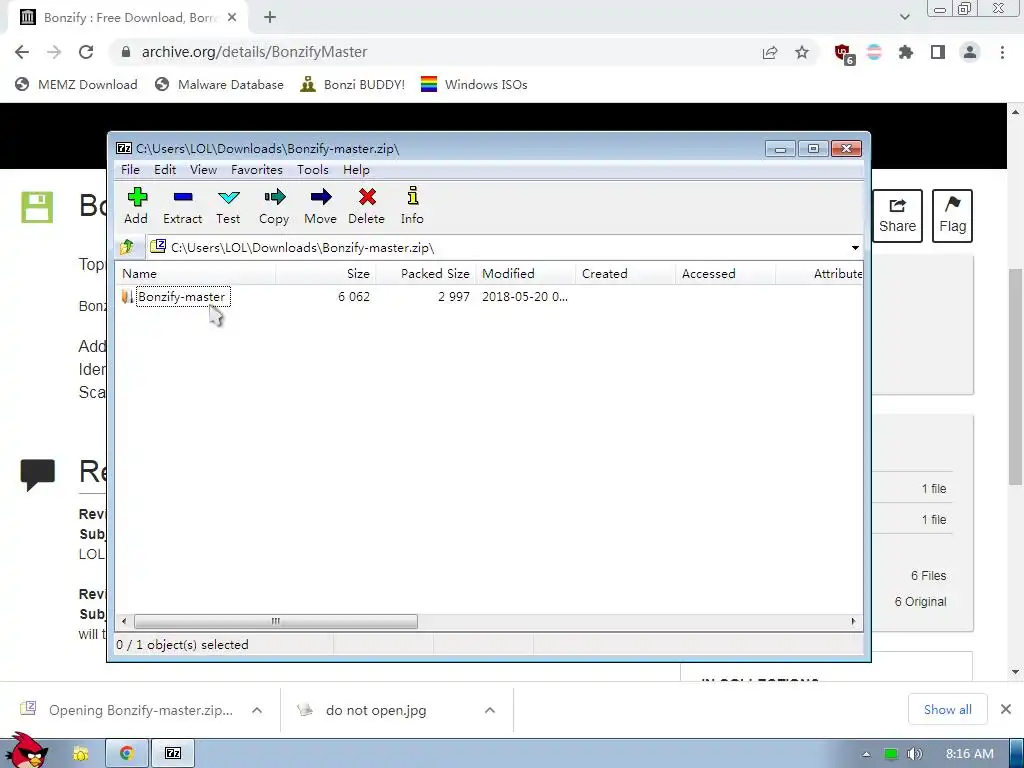Open the Bonzi BUDDY! bookmark

click(x=353, y=85)
